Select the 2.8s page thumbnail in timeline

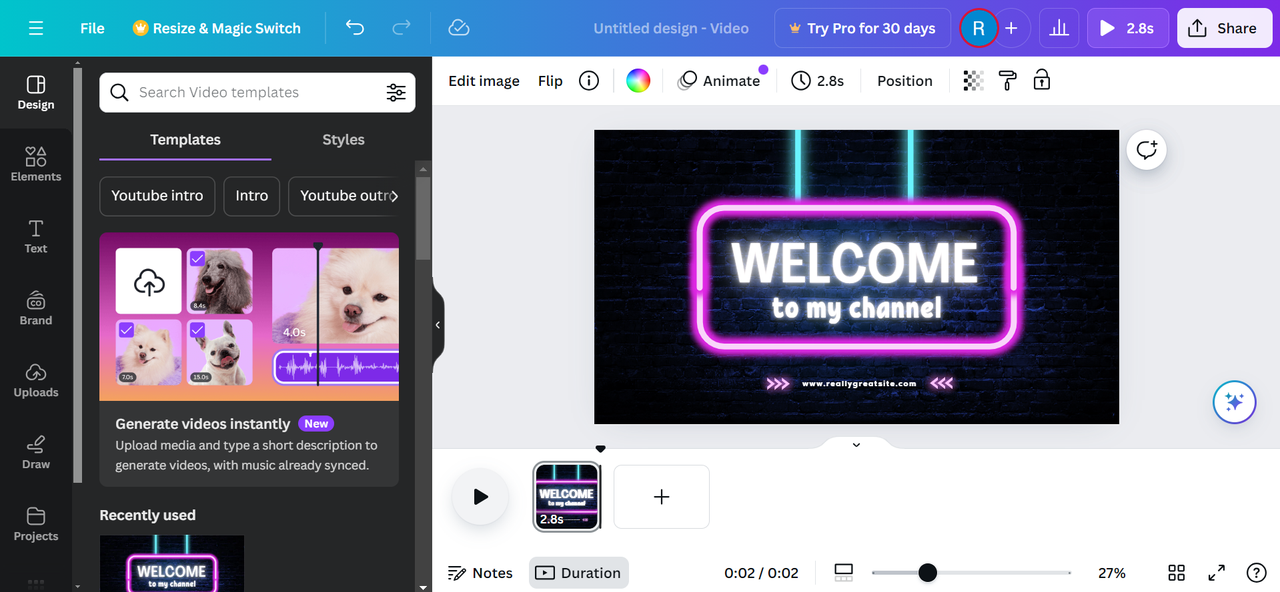pyautogui.click(x=567, y=496)
